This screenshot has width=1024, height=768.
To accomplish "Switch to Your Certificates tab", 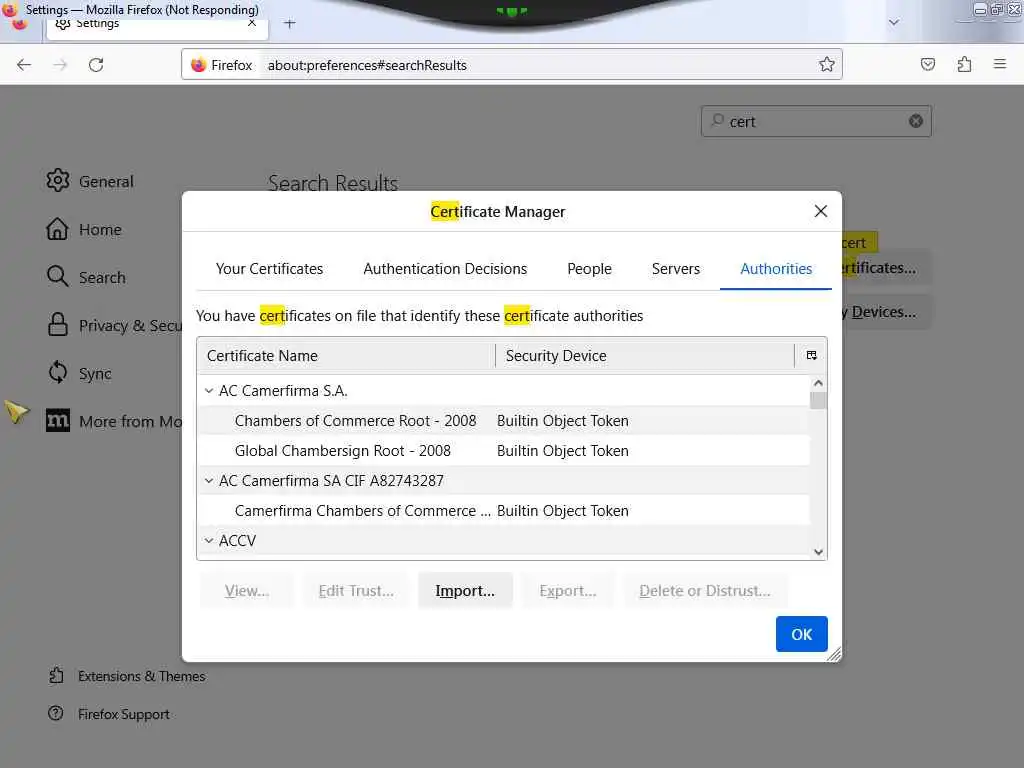I will 269,268.
